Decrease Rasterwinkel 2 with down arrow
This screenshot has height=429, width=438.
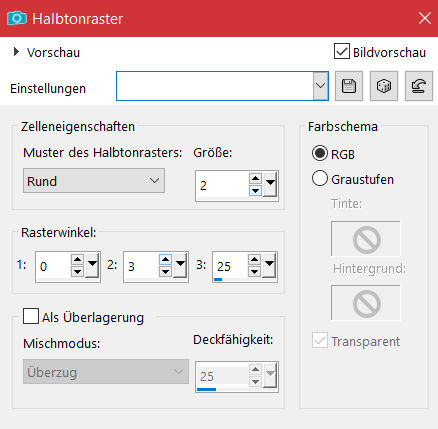[x=165, y=272]
